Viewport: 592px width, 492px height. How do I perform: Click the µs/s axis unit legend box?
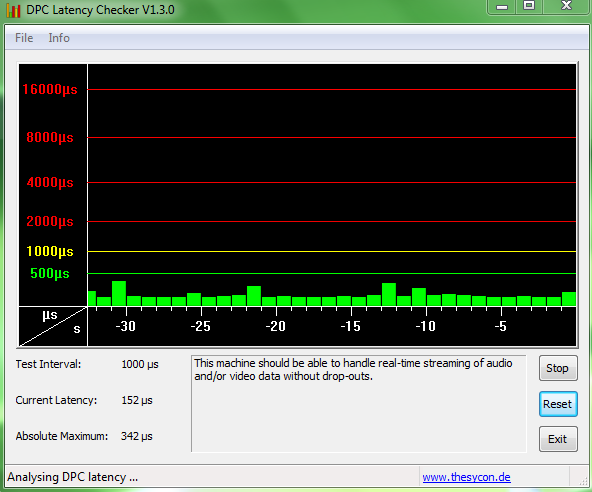pos(53,326)
